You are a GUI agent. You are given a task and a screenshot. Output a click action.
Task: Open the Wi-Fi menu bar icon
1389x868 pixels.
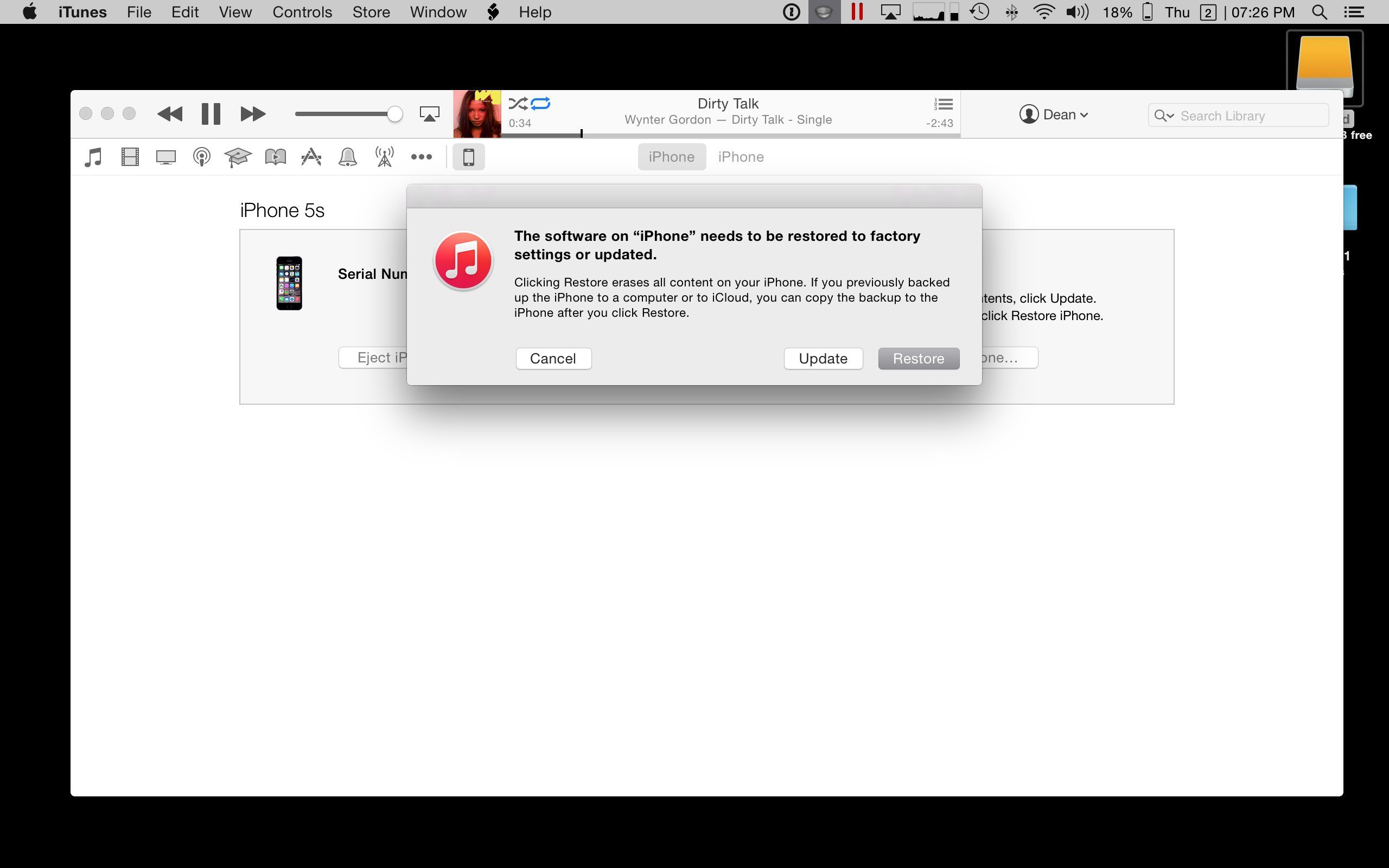tap(1043, 12)
